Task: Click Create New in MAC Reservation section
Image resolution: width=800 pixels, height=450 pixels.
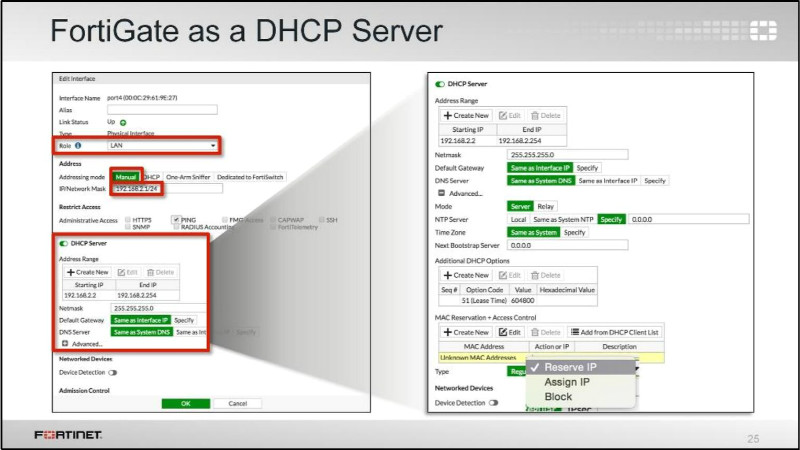Action: click(x=466, y=332)
